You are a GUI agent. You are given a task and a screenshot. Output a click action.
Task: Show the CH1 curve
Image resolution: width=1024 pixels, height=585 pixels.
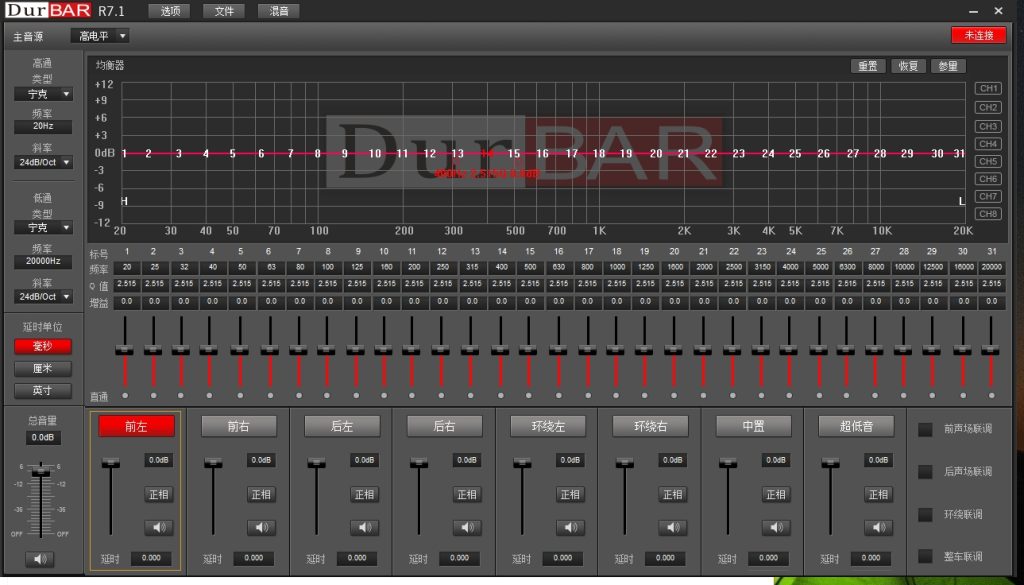click(x=988, y=88)
